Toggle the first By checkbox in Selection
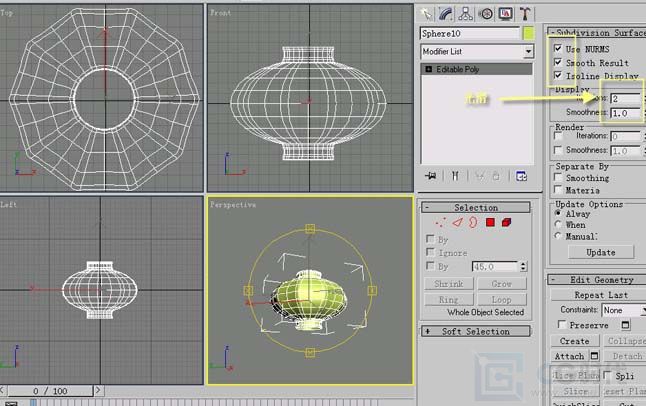The image size is (646, 406). pos(430,239)
